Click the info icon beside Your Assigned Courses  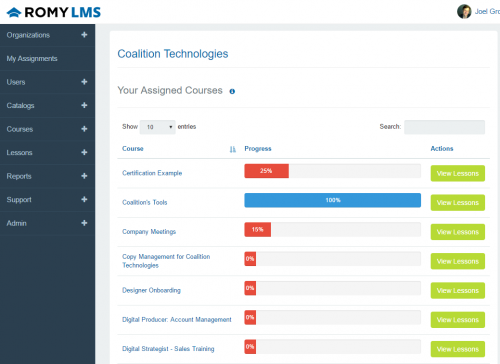click(232, 91)
